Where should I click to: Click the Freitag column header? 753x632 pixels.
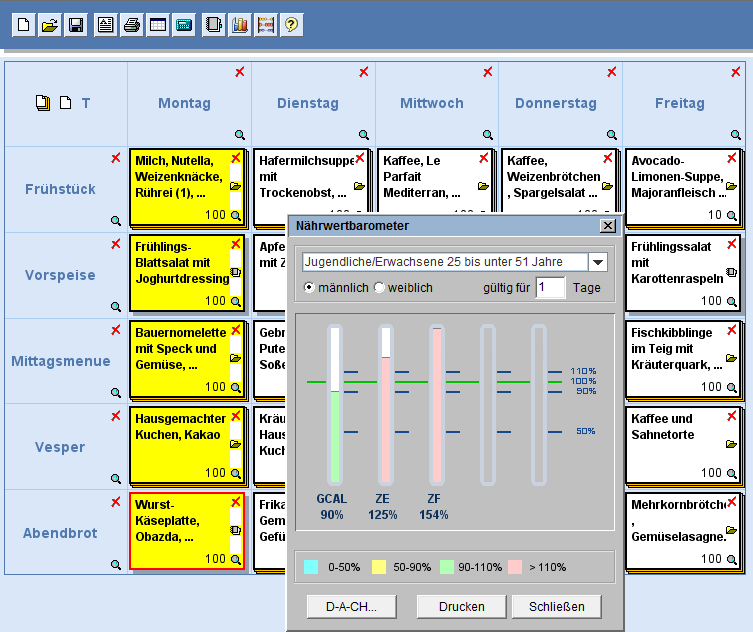coord(680,103)
